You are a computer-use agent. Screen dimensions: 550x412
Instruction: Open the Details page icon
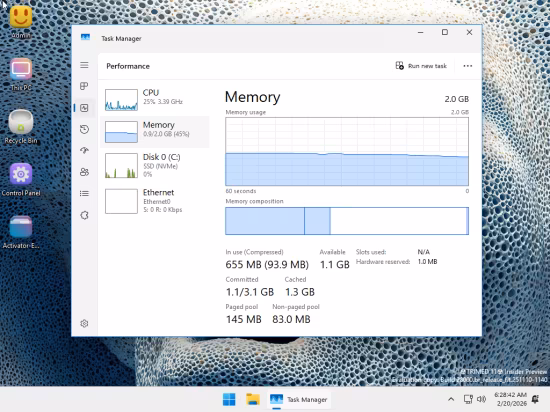84,194
